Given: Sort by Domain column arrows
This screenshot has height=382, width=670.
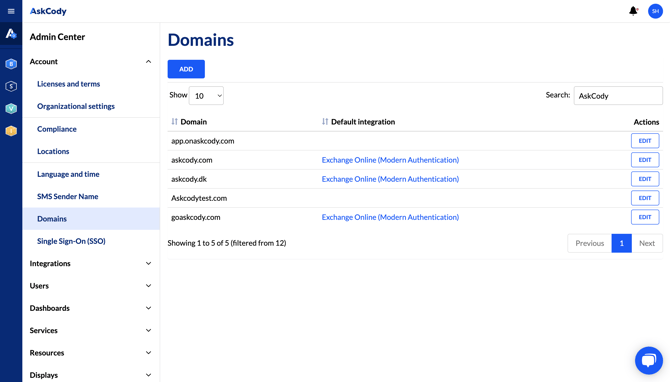Looking at the screenshot, I should point(174,122).
